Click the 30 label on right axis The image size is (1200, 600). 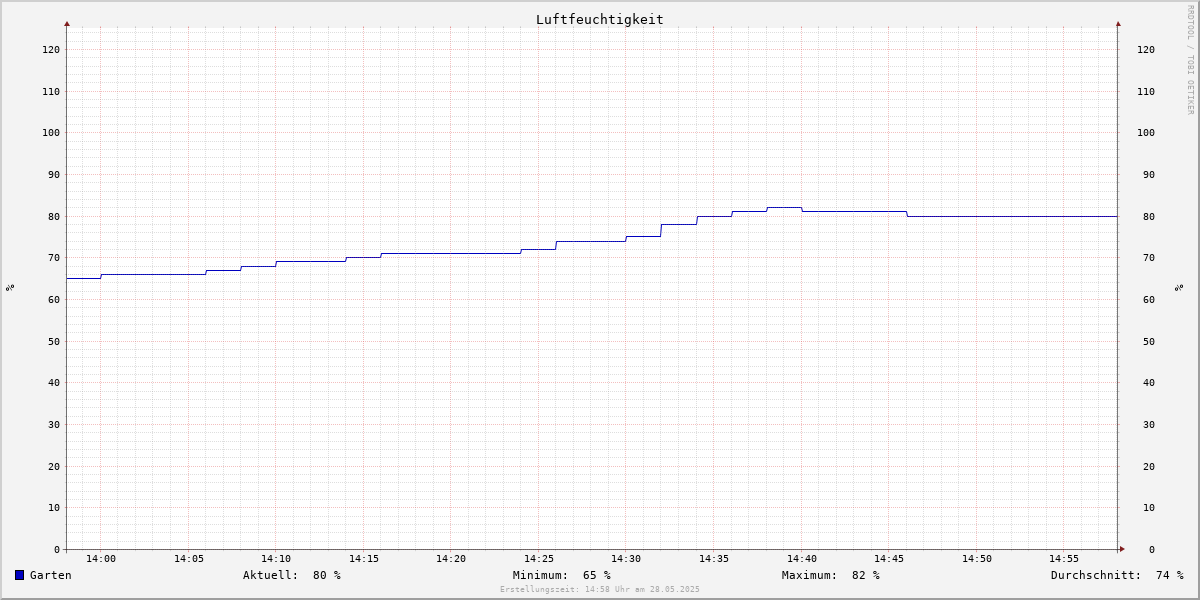pyautogui.click(x=1149, y=424)
